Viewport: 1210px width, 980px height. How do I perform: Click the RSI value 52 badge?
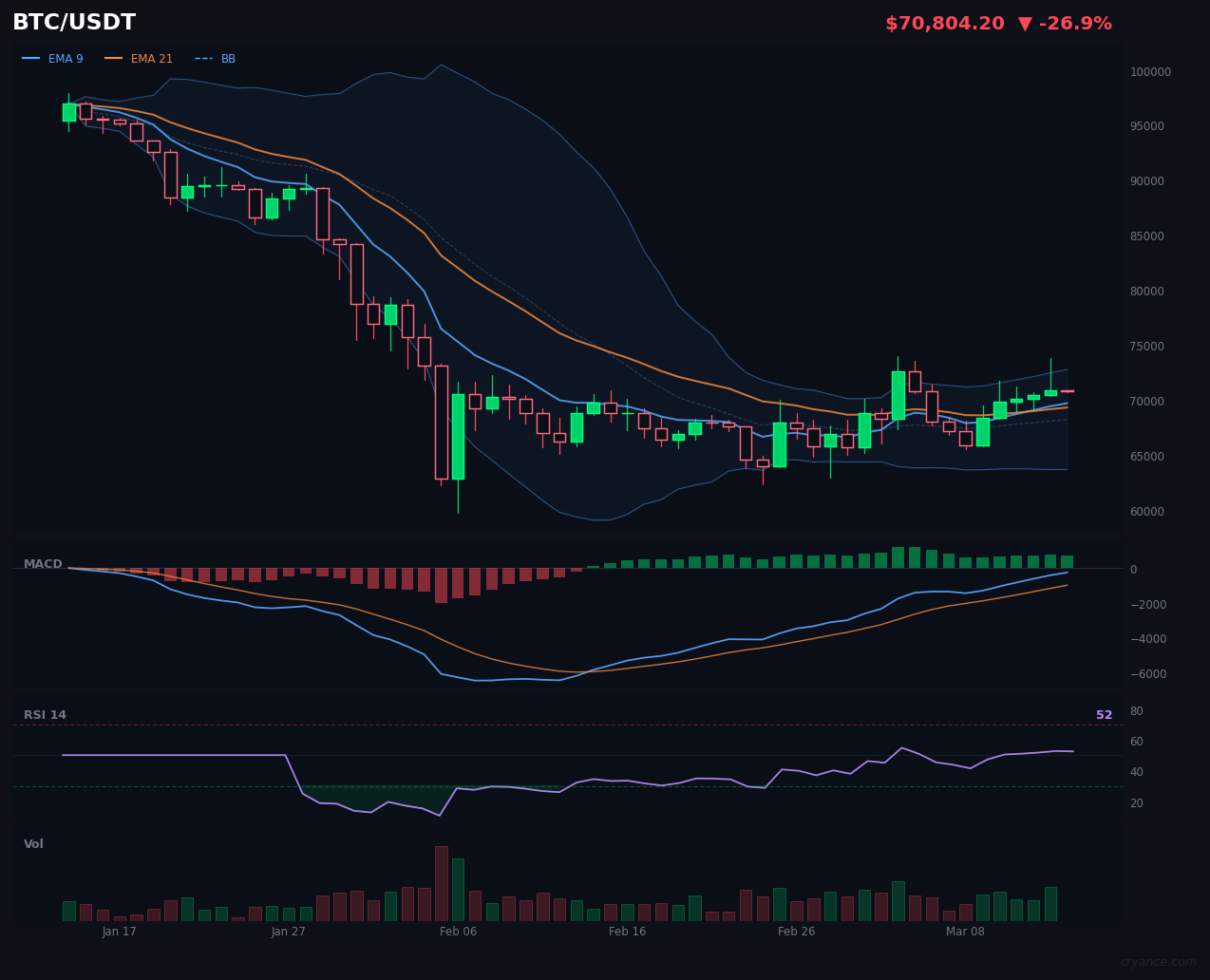click(x=1103, y=714)
